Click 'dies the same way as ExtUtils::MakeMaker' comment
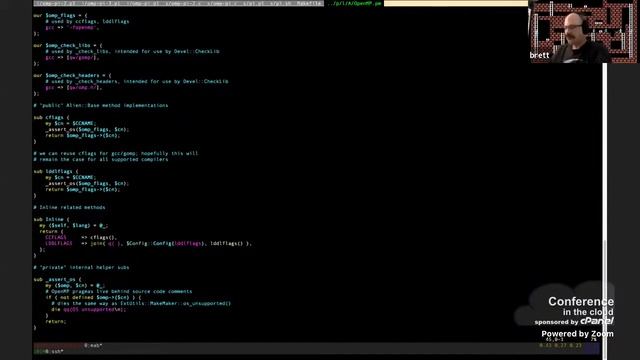 [x=141, y=303]
